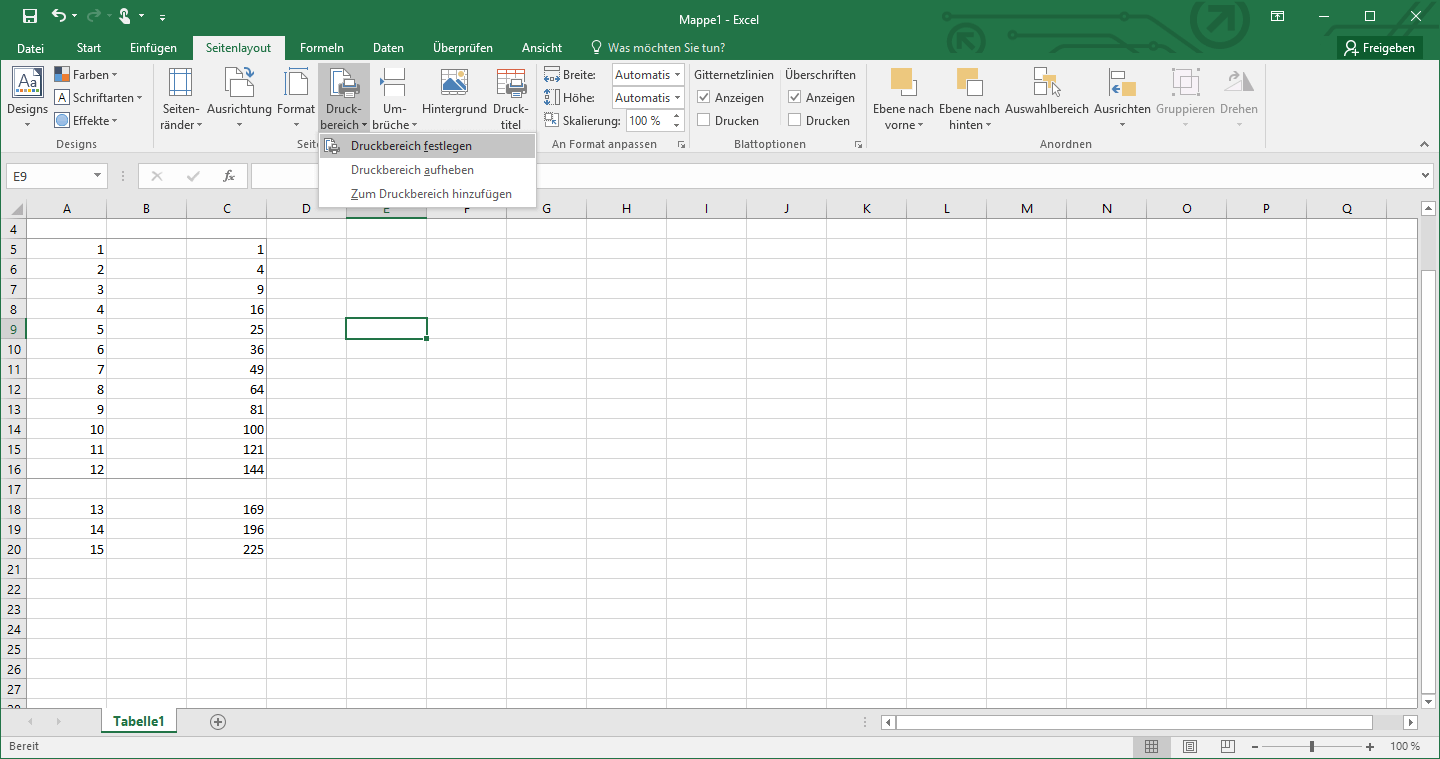Toggle Gitternetzlinien Drucken checkbox
The height and width of the screenshot is (759, 1440).
point(704,121)
